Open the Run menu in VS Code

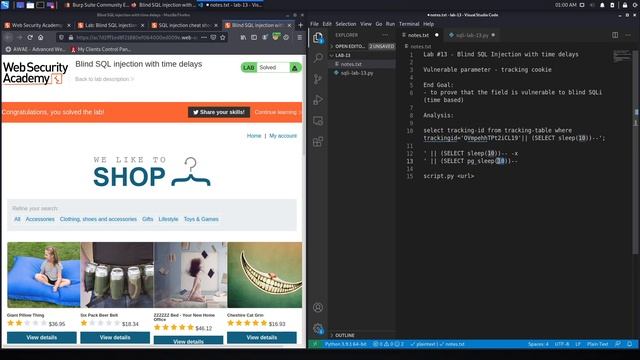pyautogui.click(x=390, y=24)
